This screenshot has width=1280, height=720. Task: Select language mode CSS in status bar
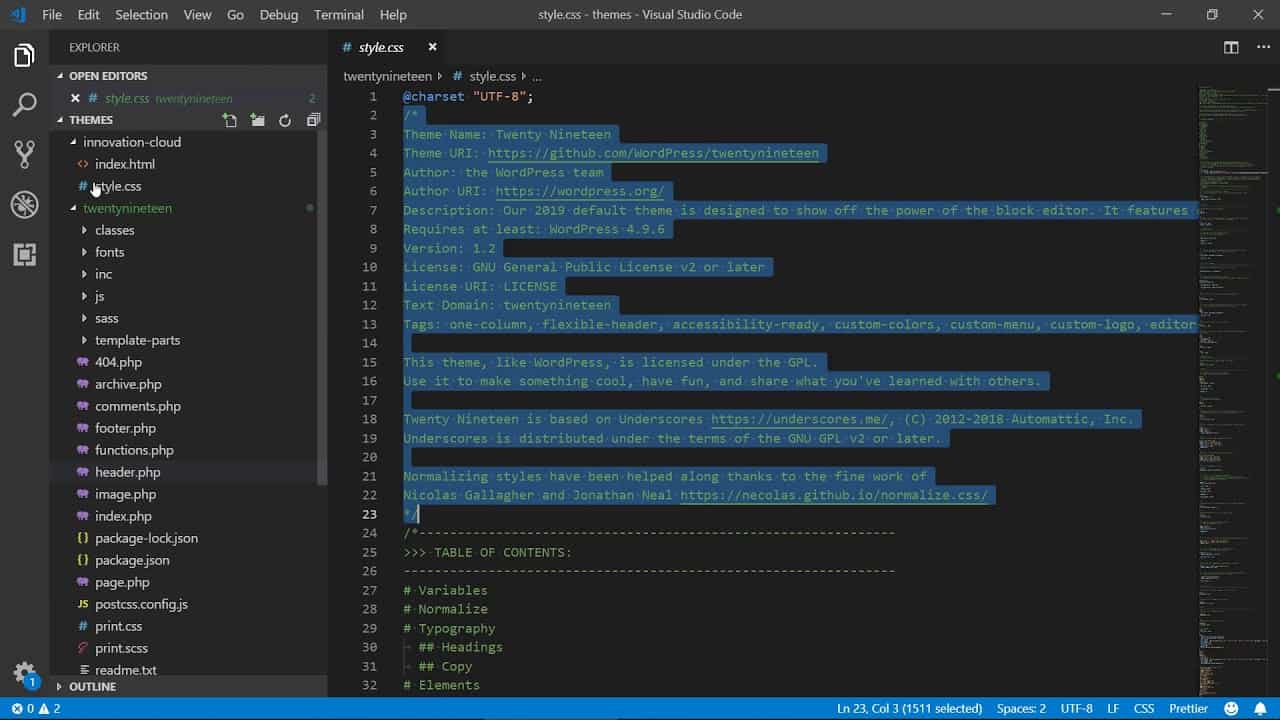click(1144, 709)
